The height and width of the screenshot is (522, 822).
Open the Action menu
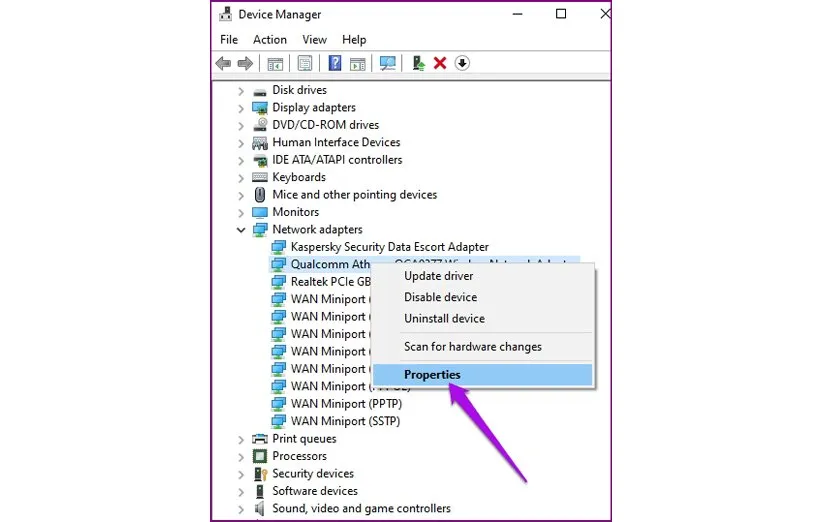pos(269,39)
